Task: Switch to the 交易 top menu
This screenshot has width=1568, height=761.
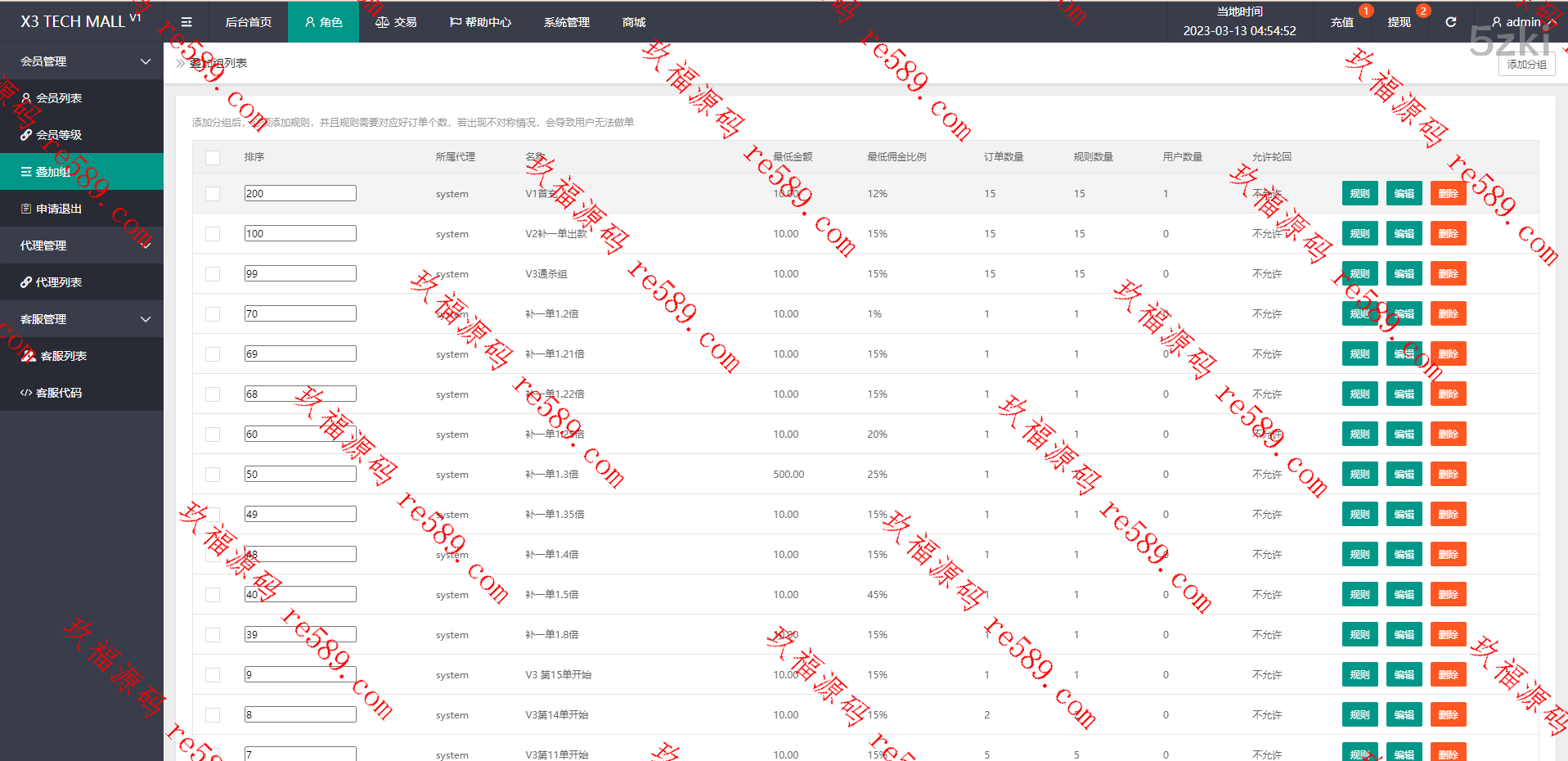Action: [x=396, y=22]
